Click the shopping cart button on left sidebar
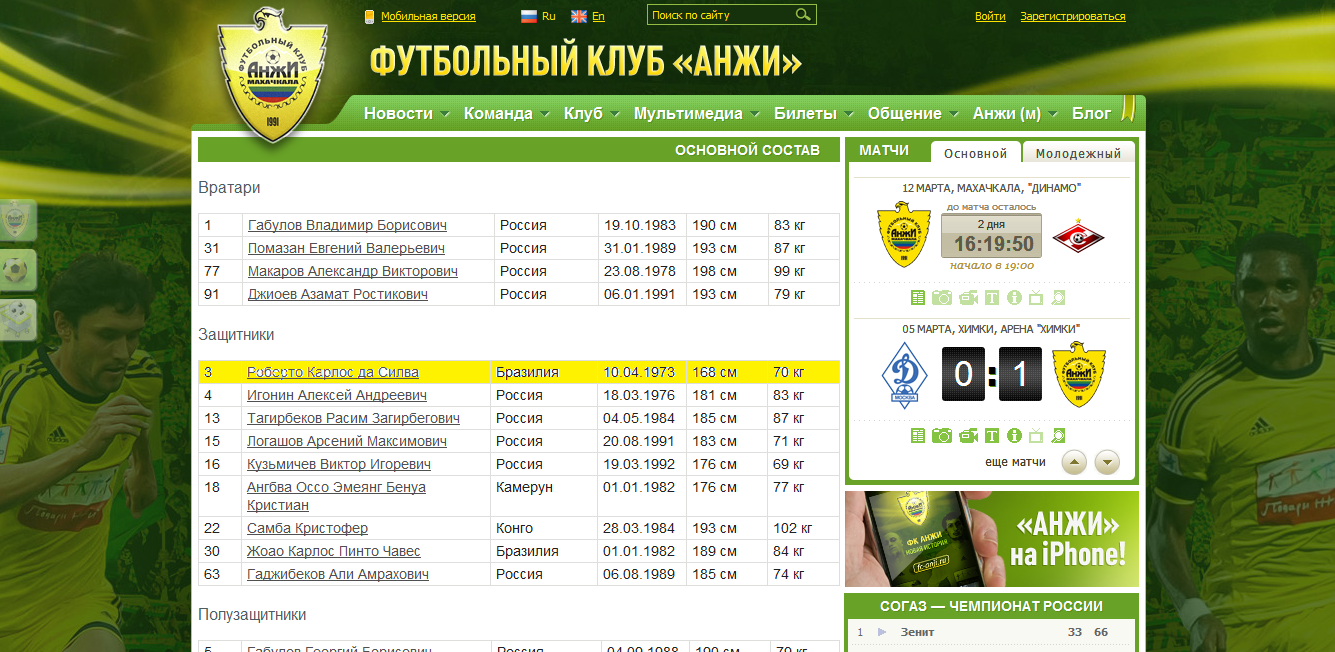Screen dimensions: 1335x652 (x=17, y=320)
